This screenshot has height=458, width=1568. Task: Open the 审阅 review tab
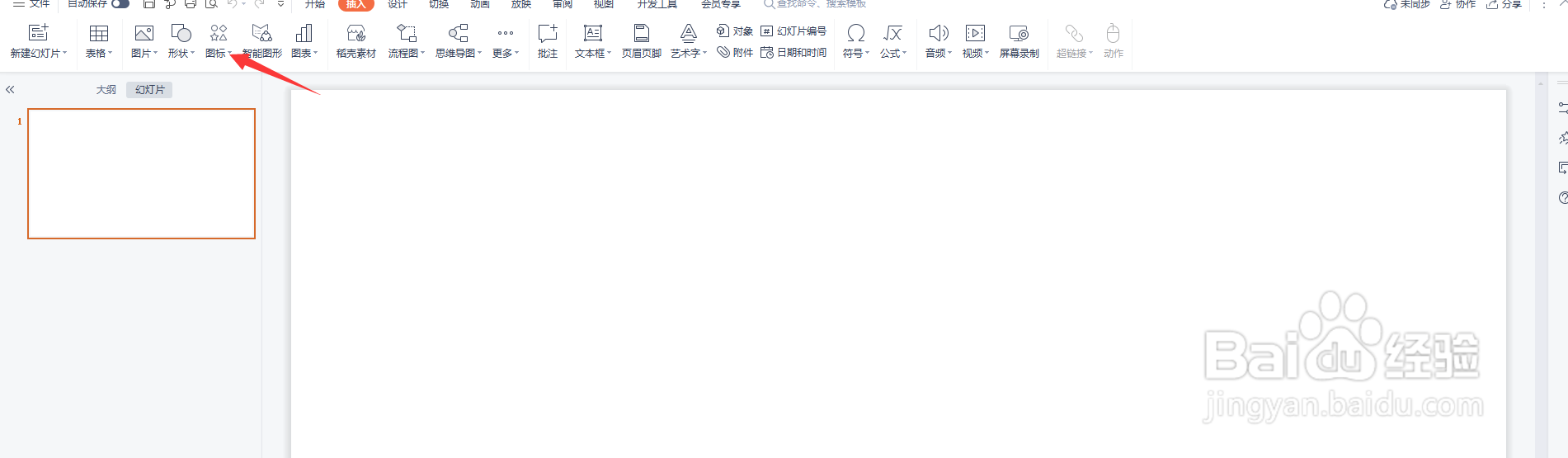pos(563,4)
